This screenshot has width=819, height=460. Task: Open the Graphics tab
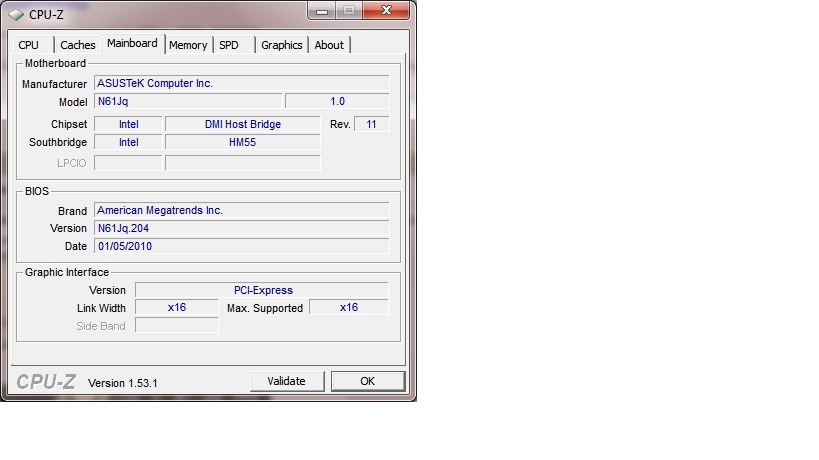[282, 45]
